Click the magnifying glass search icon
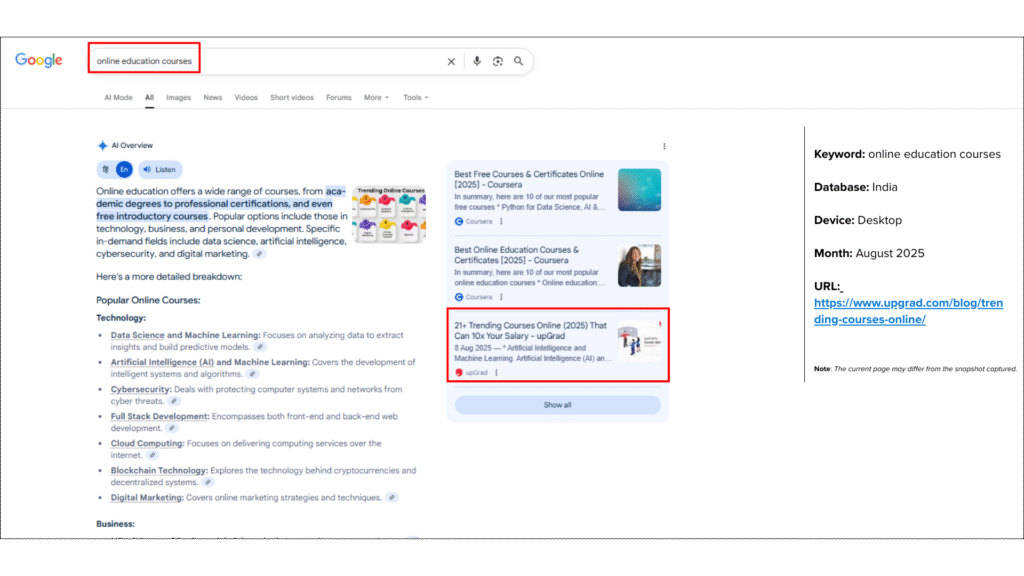Screen dimensions: 1024x576 click(x=518, y=61)
